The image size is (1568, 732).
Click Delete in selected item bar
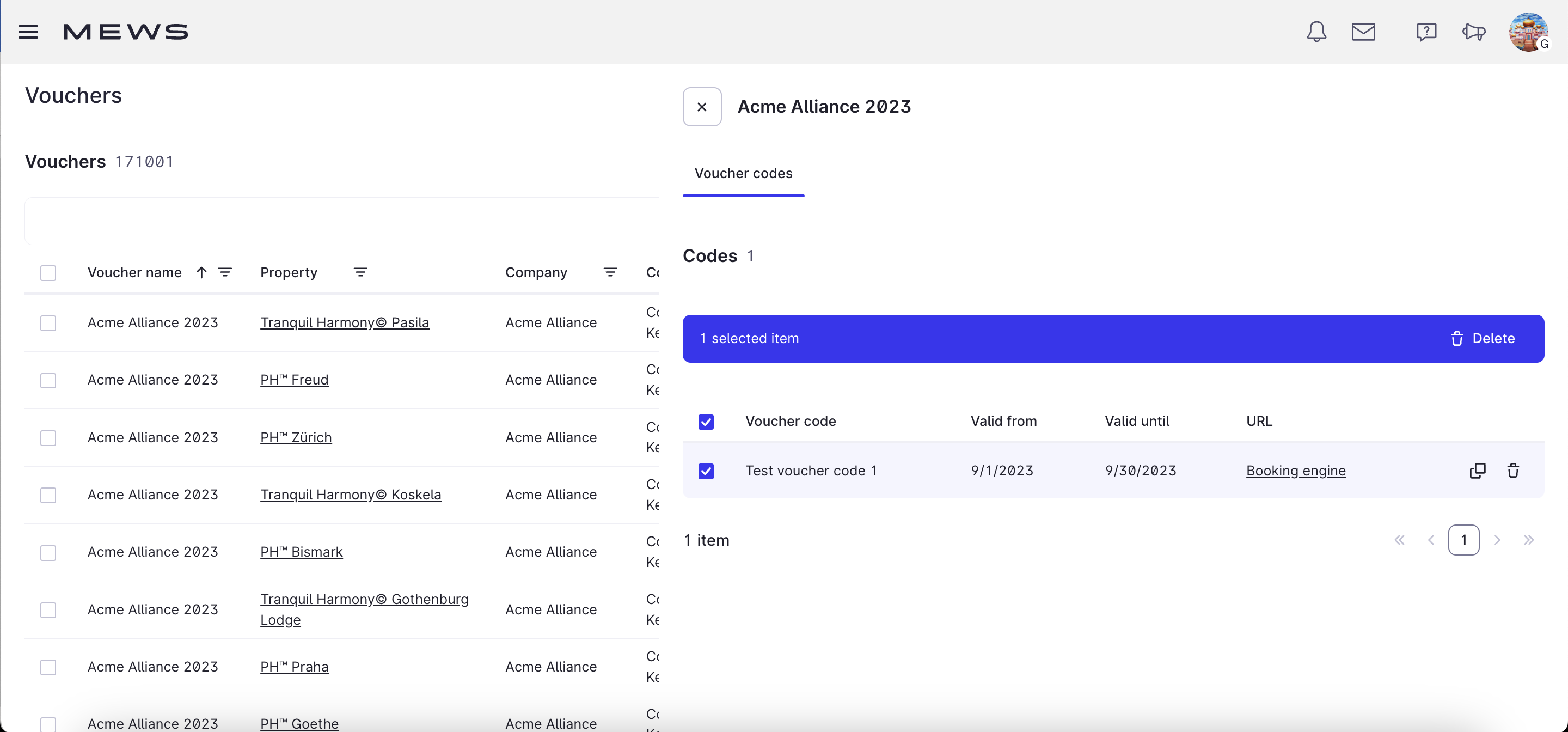[x=1483, y=339]
